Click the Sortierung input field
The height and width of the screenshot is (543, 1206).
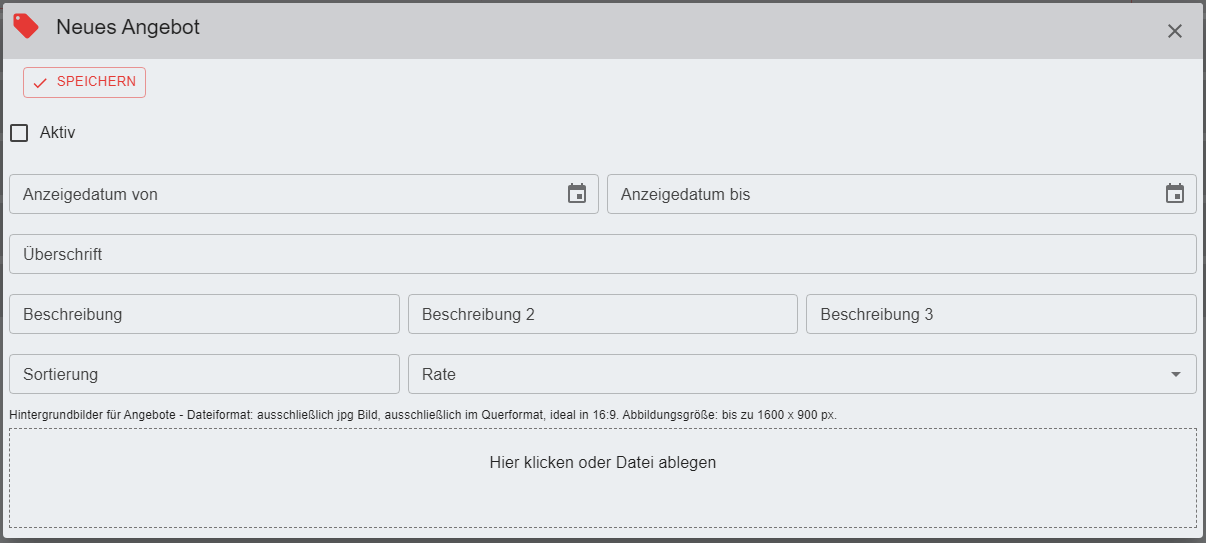(204, 374)
